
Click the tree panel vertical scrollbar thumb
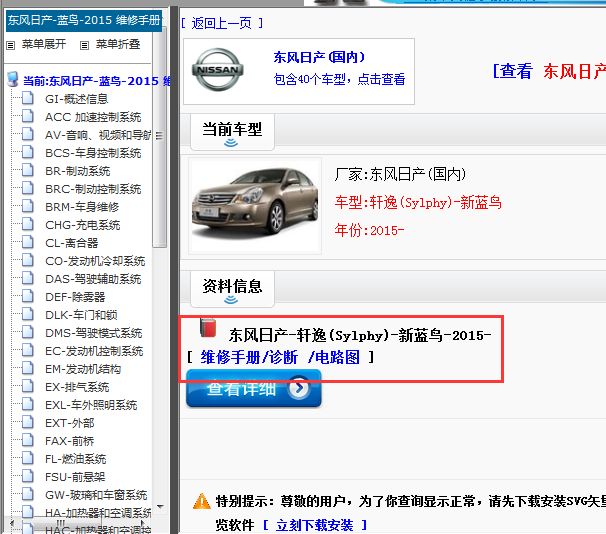point(159,137)
